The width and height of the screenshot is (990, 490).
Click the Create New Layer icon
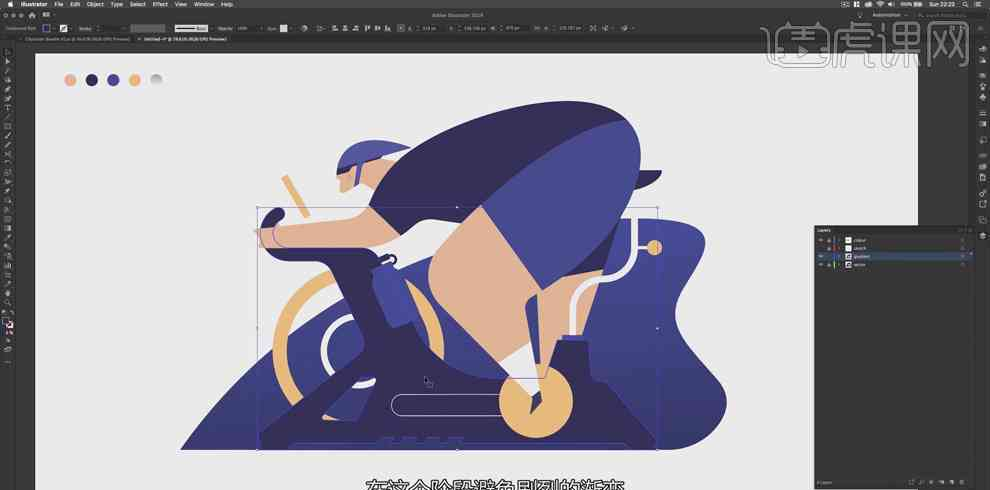click(951, 482)
